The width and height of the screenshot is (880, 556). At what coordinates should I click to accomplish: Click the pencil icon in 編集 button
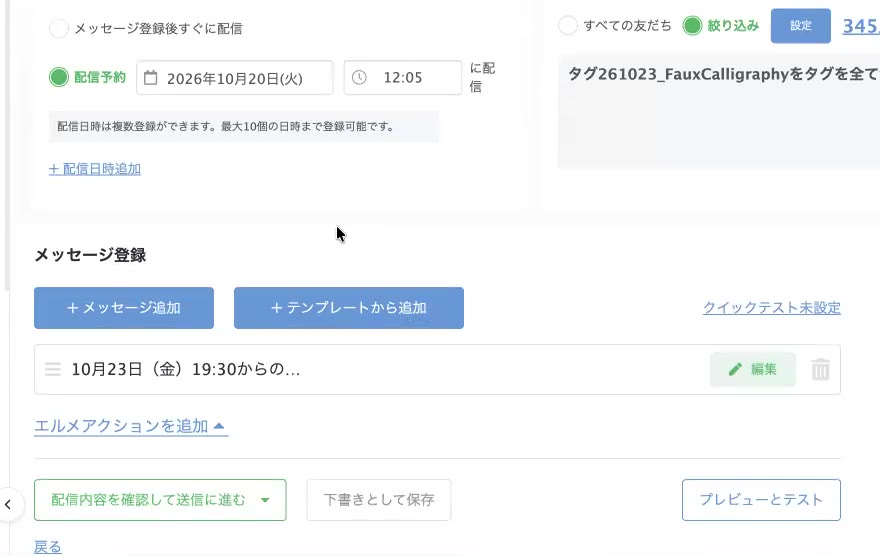pyautogui.click(x=735, y=369)
